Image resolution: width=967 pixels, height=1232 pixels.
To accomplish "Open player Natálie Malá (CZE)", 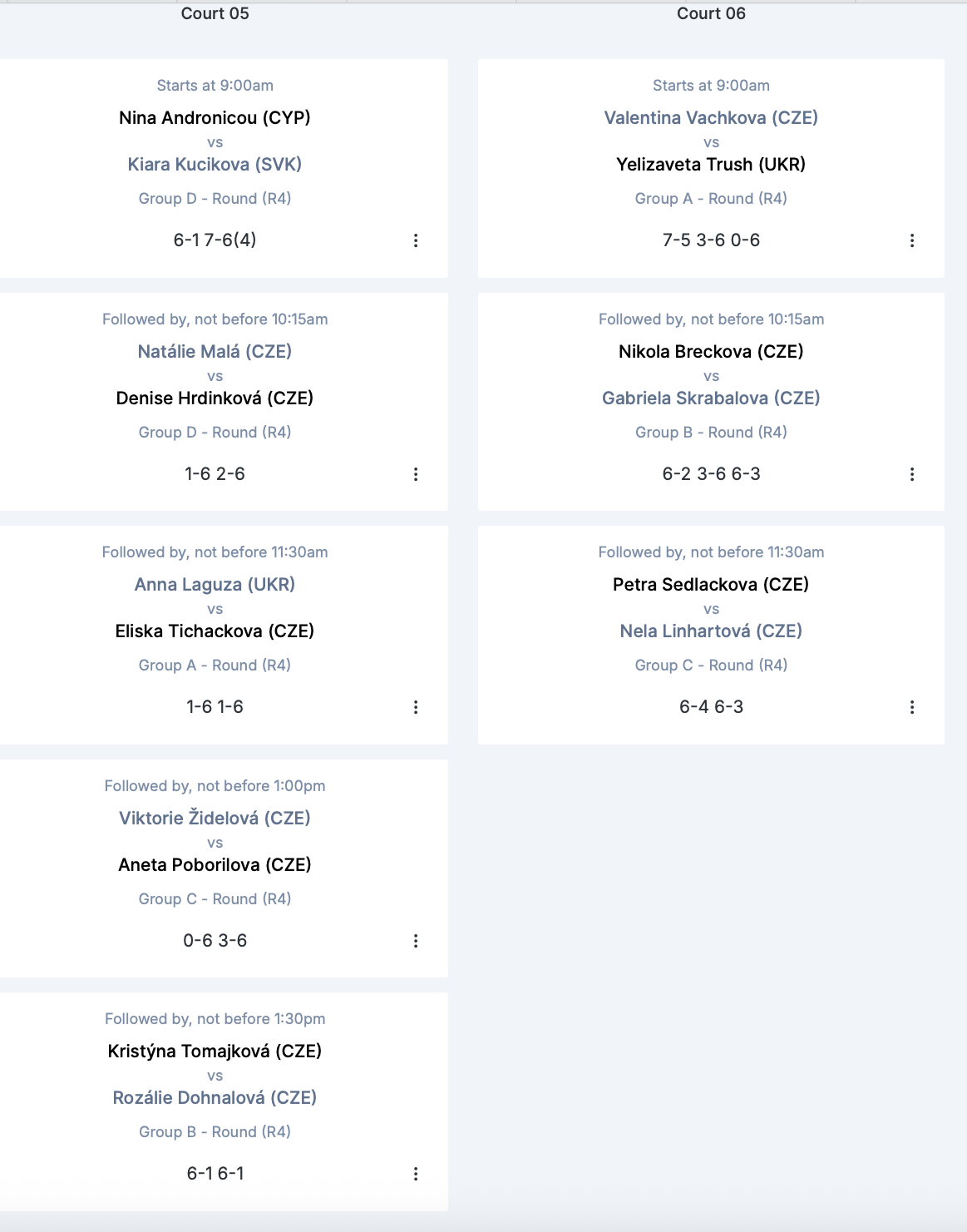I will pyautogui.click(x=215, y=352).
